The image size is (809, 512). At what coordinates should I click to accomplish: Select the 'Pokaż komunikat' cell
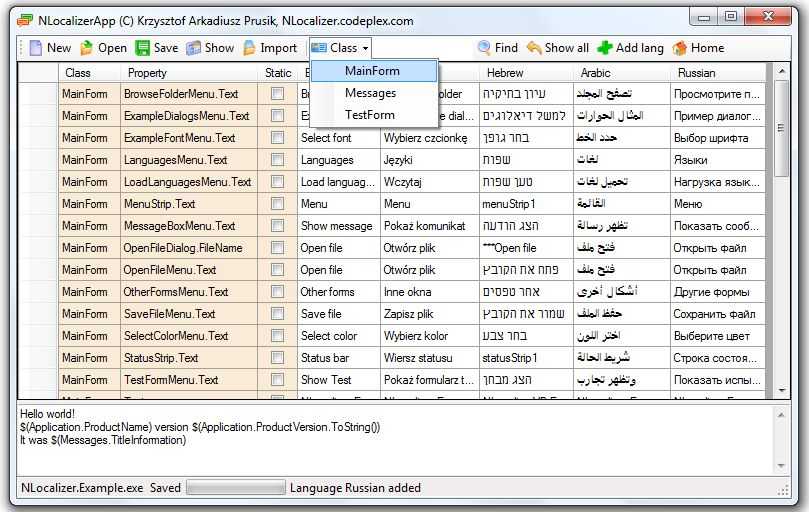coord(430,226)
